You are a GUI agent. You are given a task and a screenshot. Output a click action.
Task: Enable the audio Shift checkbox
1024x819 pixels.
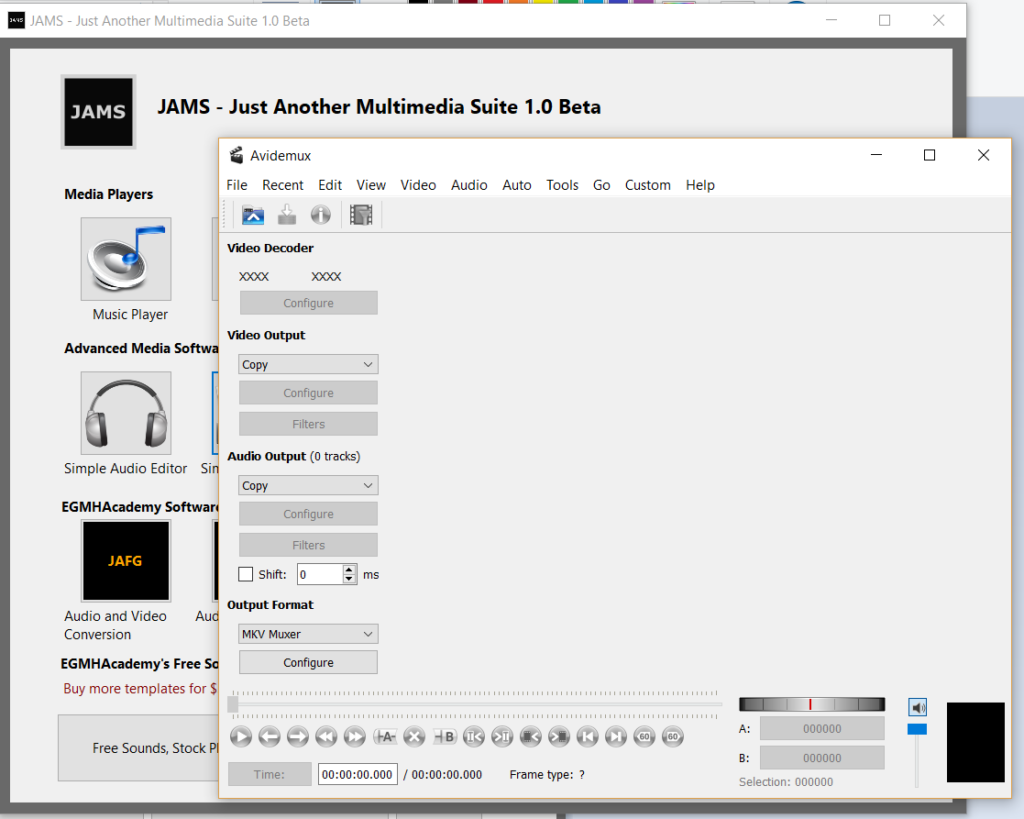pyautogui.click(x=246, y=574)
